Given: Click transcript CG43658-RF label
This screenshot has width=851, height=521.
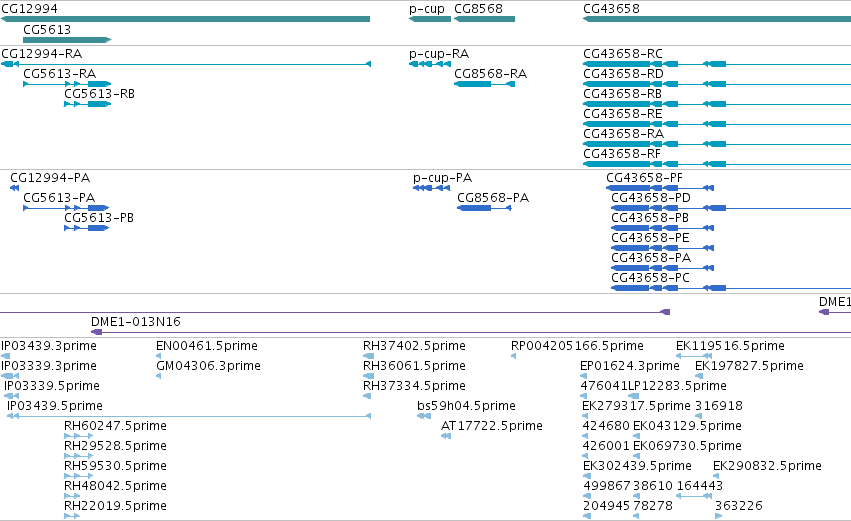Looking at the screenshot, I should pyautogui.click(x=622, y=154).
